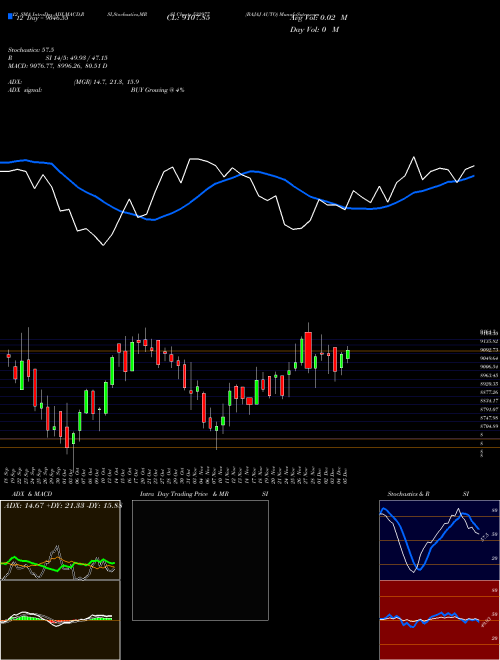This screenshot has height=660, width=500.
Task: Open the blue Stochastics chart panel
Action: click(x=439, y=540)
